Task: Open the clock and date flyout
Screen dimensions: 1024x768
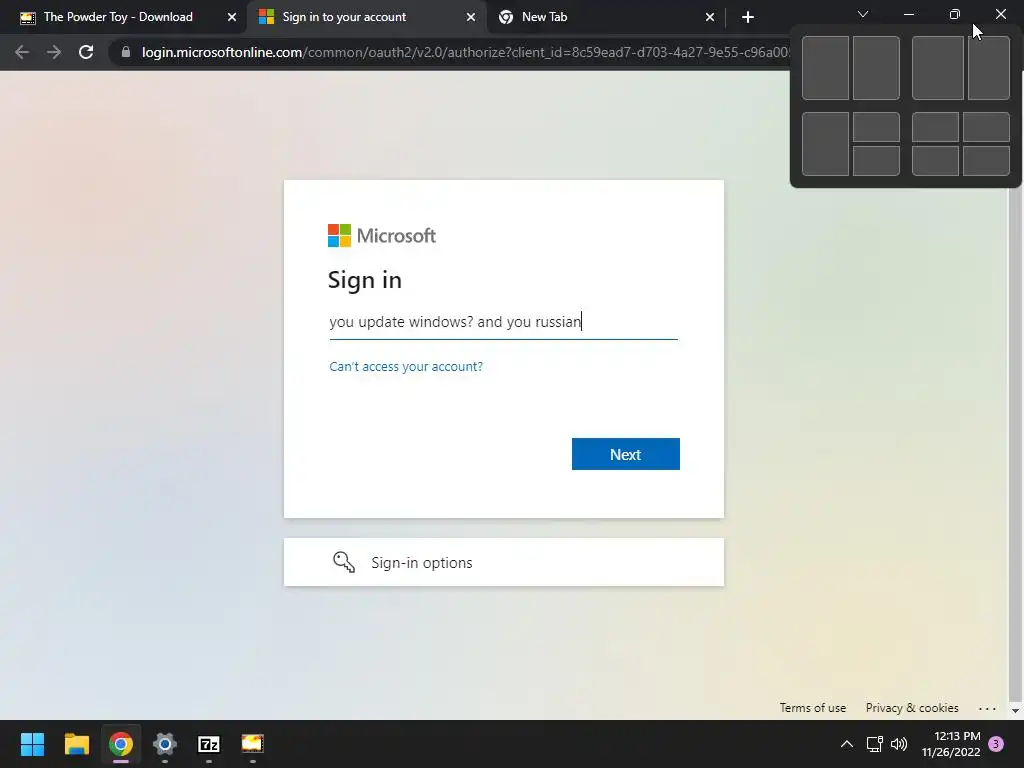Action: click(951, 744)
